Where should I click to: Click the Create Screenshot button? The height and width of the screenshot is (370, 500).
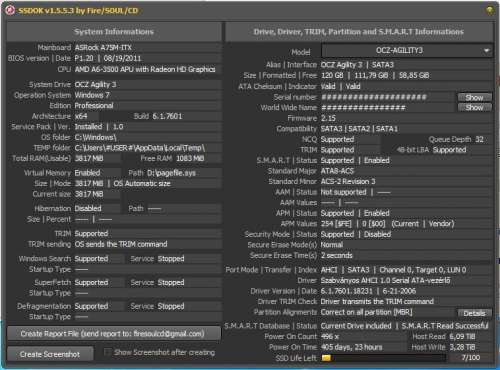pyautogui.click(x=50, y=354)
